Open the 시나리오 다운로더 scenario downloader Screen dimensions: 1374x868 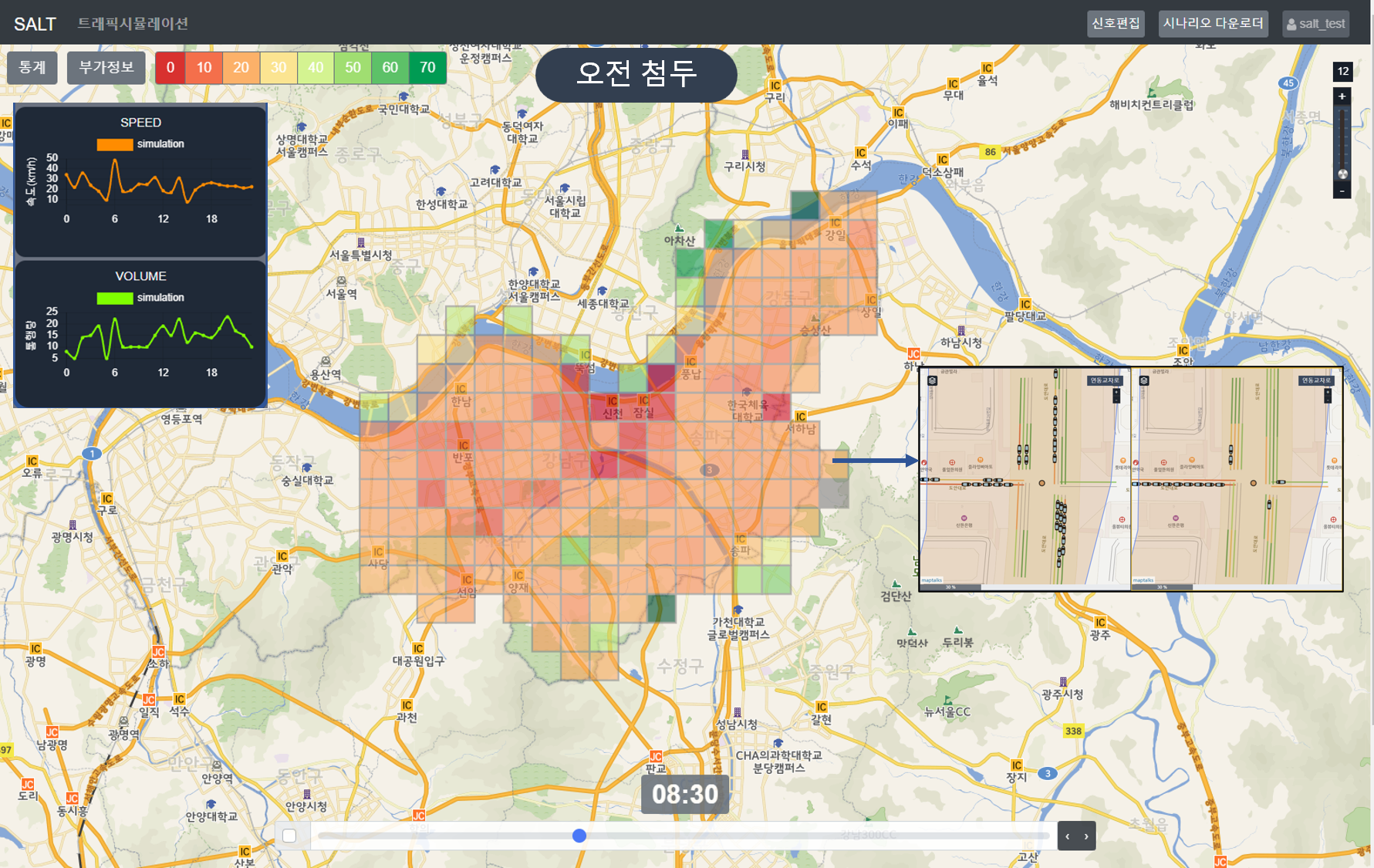pyautogui.click(x=1213, y=24)
